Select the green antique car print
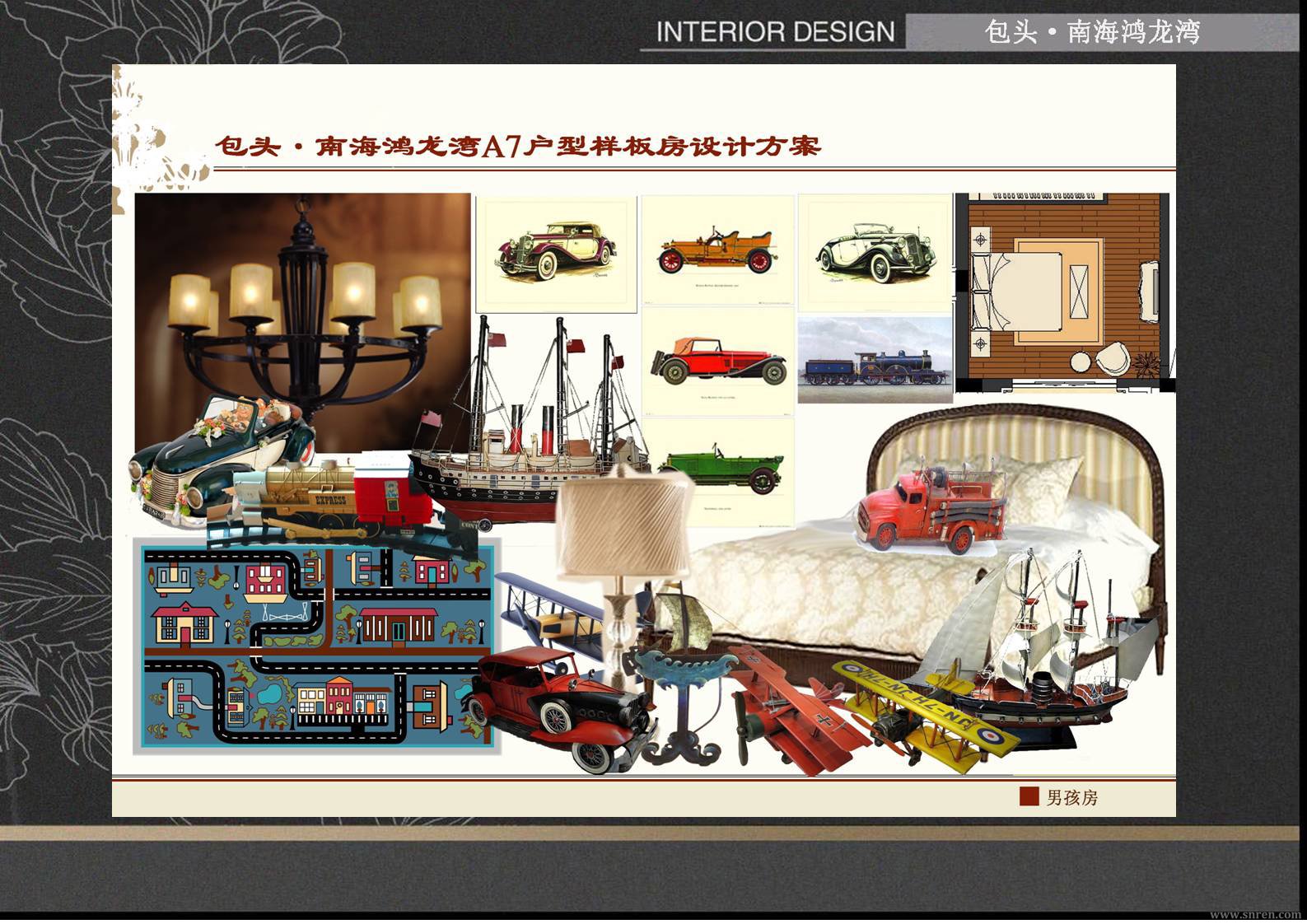This screenshot has height=924, width=1307. [x=725, y=470]
